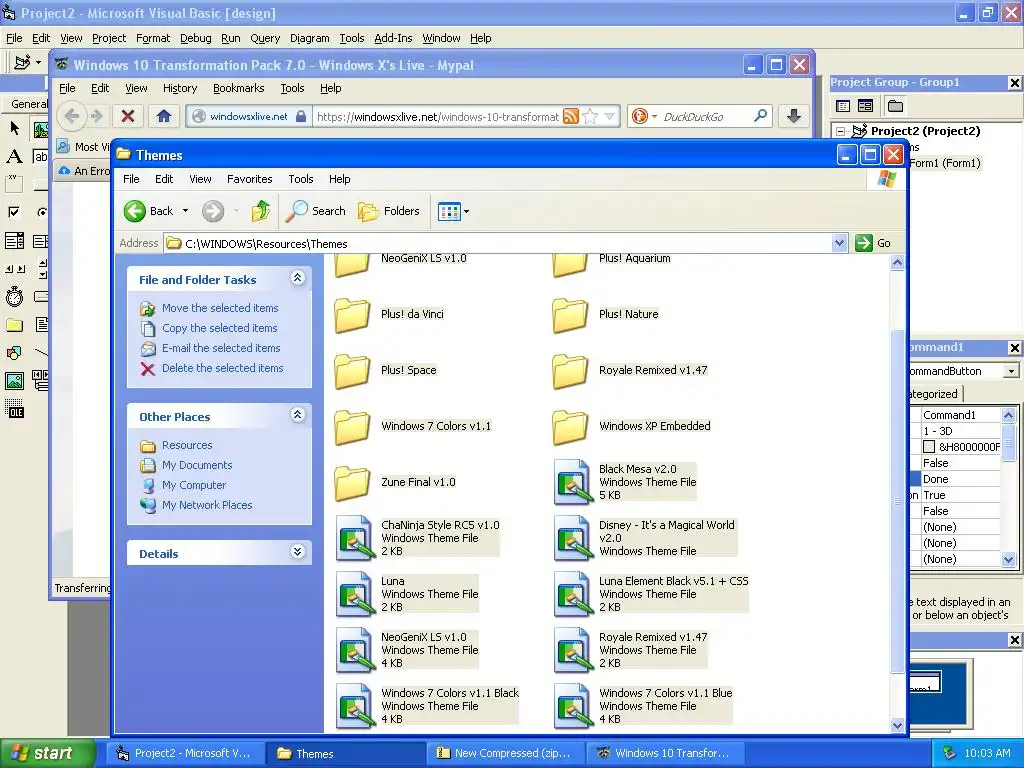
Task: Open the Mypal URL bar history dropdown
Action: 609,116
